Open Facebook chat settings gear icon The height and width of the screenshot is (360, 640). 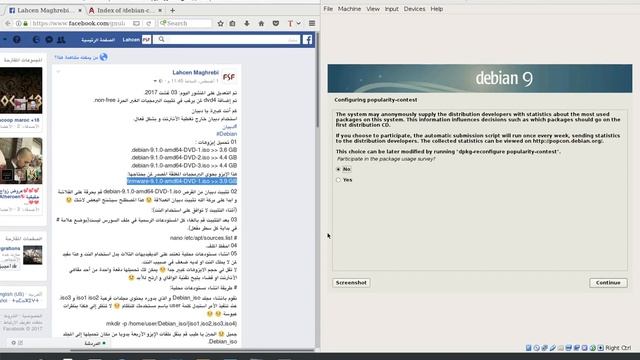[14, 343]
